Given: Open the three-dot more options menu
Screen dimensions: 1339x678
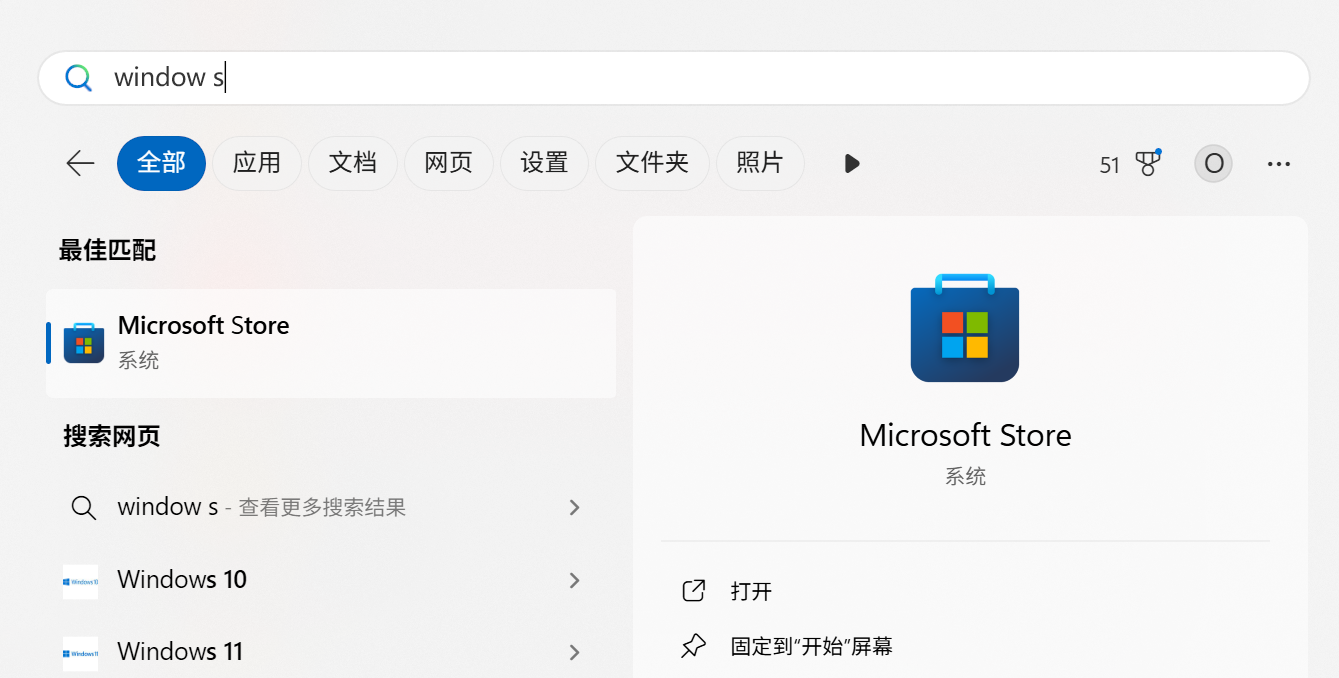Looking at the screenshot, I should point(1279,164).
